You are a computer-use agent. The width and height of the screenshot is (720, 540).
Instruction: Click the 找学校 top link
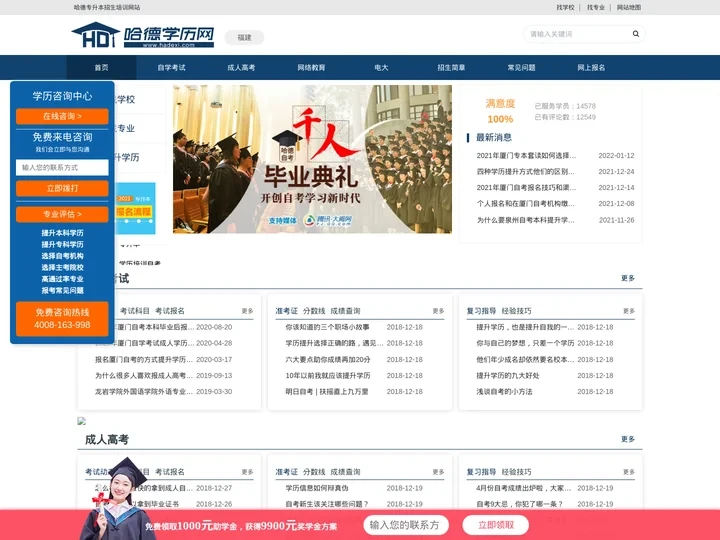pyautogui.click(x=565, y=7)
